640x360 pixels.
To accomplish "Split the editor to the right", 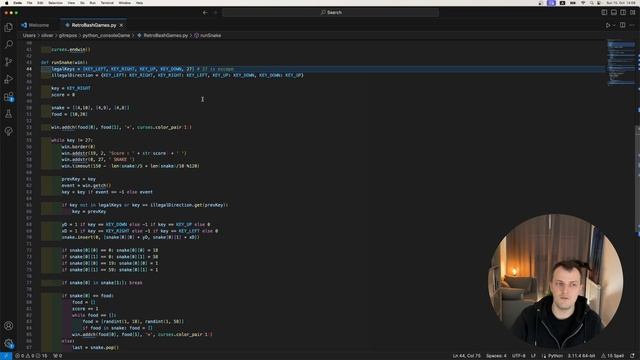I will 622,25.
